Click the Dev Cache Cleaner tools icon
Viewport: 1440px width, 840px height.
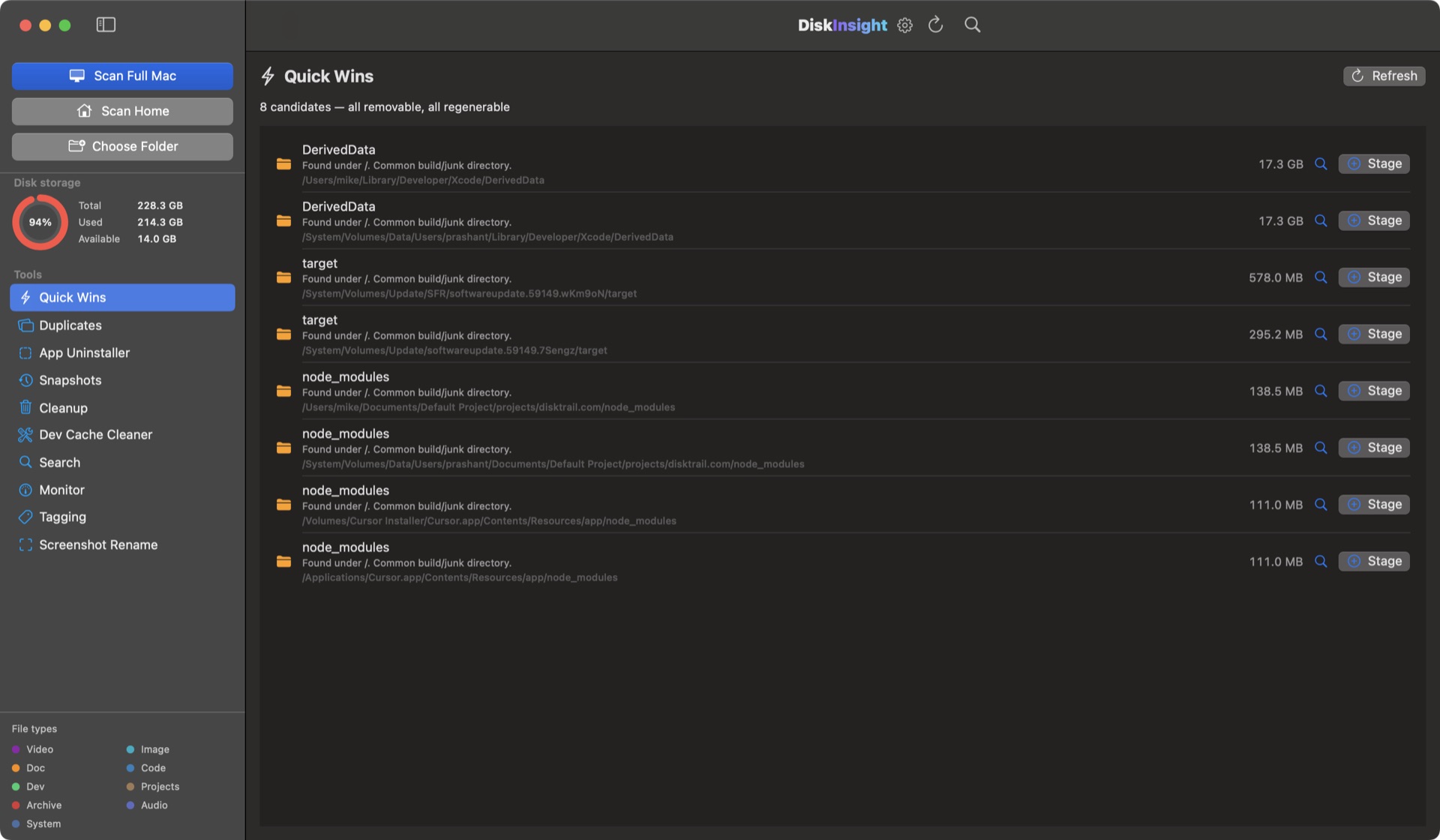click(x=25, y=435)
